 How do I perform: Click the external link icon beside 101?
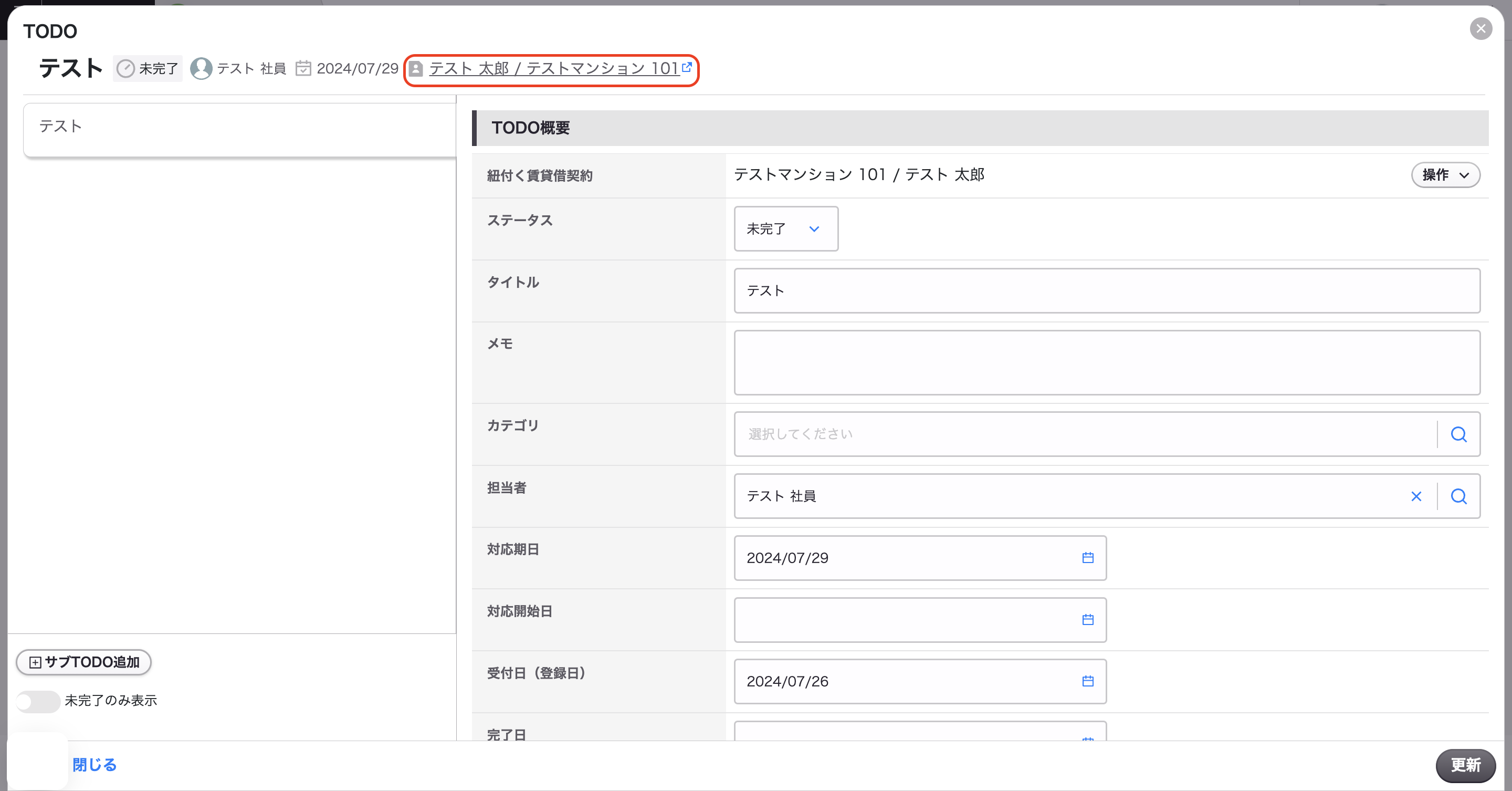click(x=686, y=68)
